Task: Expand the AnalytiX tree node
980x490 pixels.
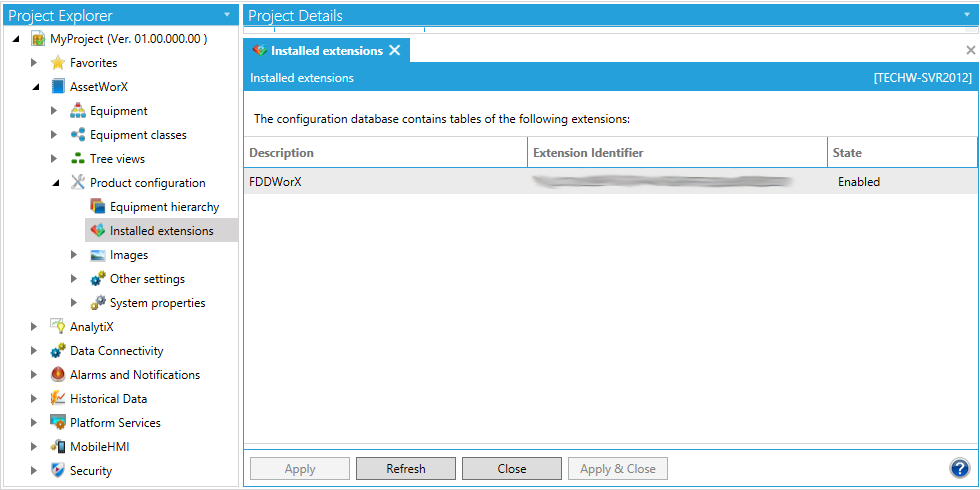Action: pos(36,327)
